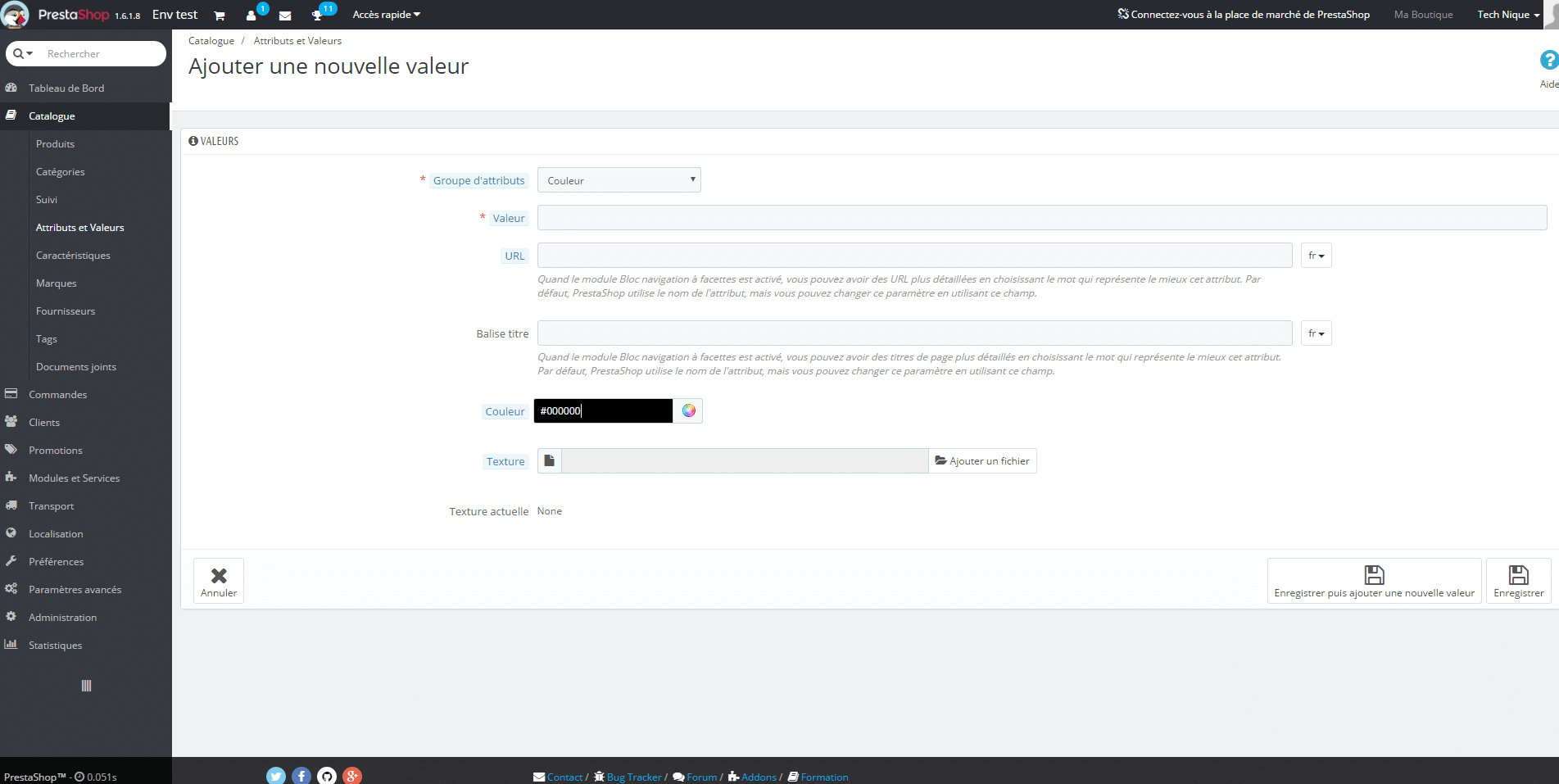
Task: Open the Twitter icon in footer
Action: click(x=276, y=776)
